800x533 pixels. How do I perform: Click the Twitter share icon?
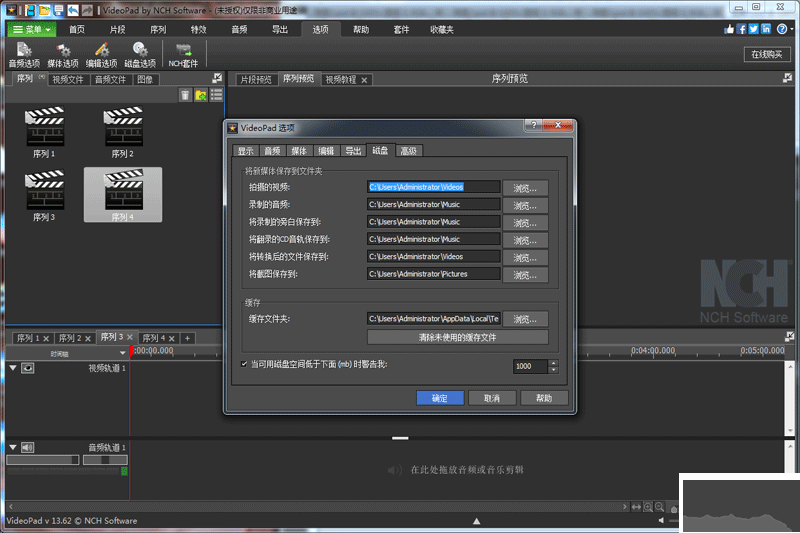point(754,29)
